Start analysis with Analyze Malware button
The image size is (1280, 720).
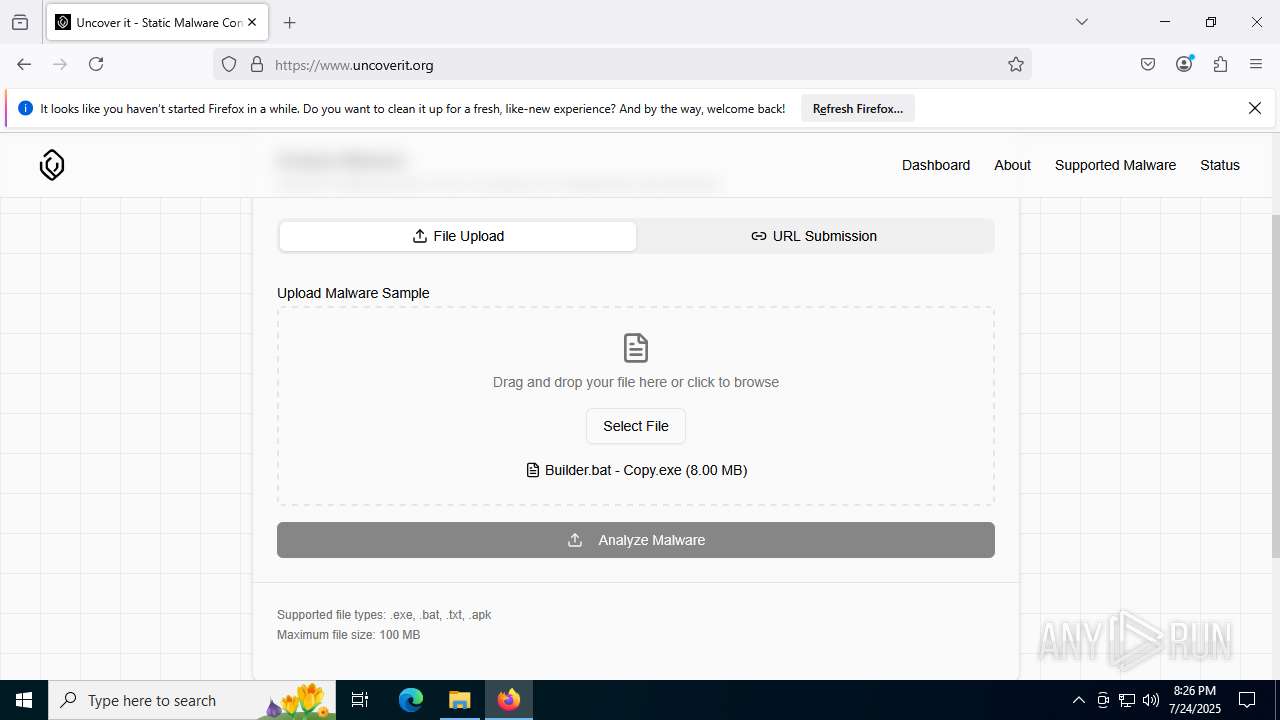point(636,540)
